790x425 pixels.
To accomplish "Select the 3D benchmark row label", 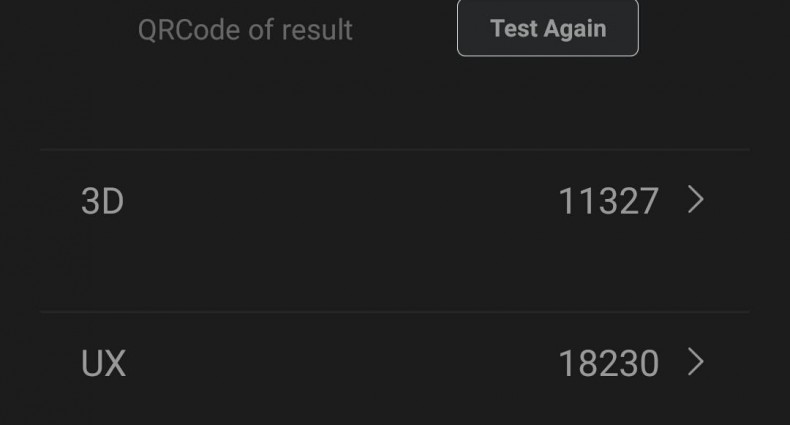I will tap(102, 202).
